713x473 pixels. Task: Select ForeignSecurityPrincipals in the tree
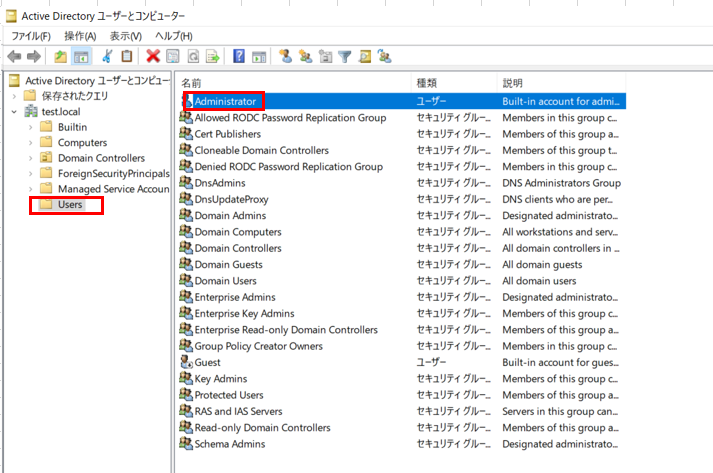[x=114, y=174]
